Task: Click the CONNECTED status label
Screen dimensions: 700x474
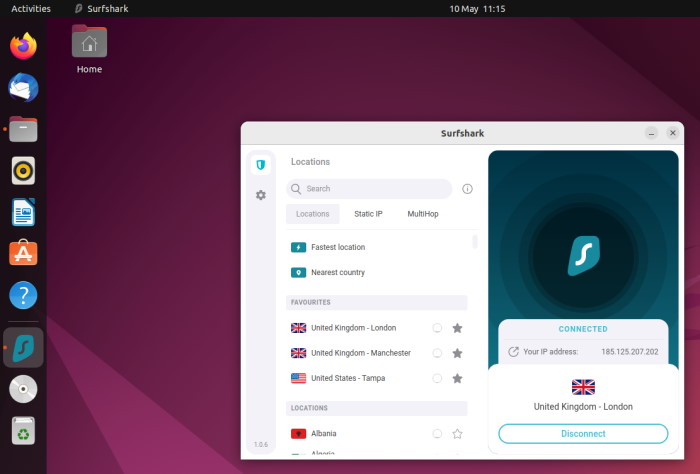Action: 583,329
